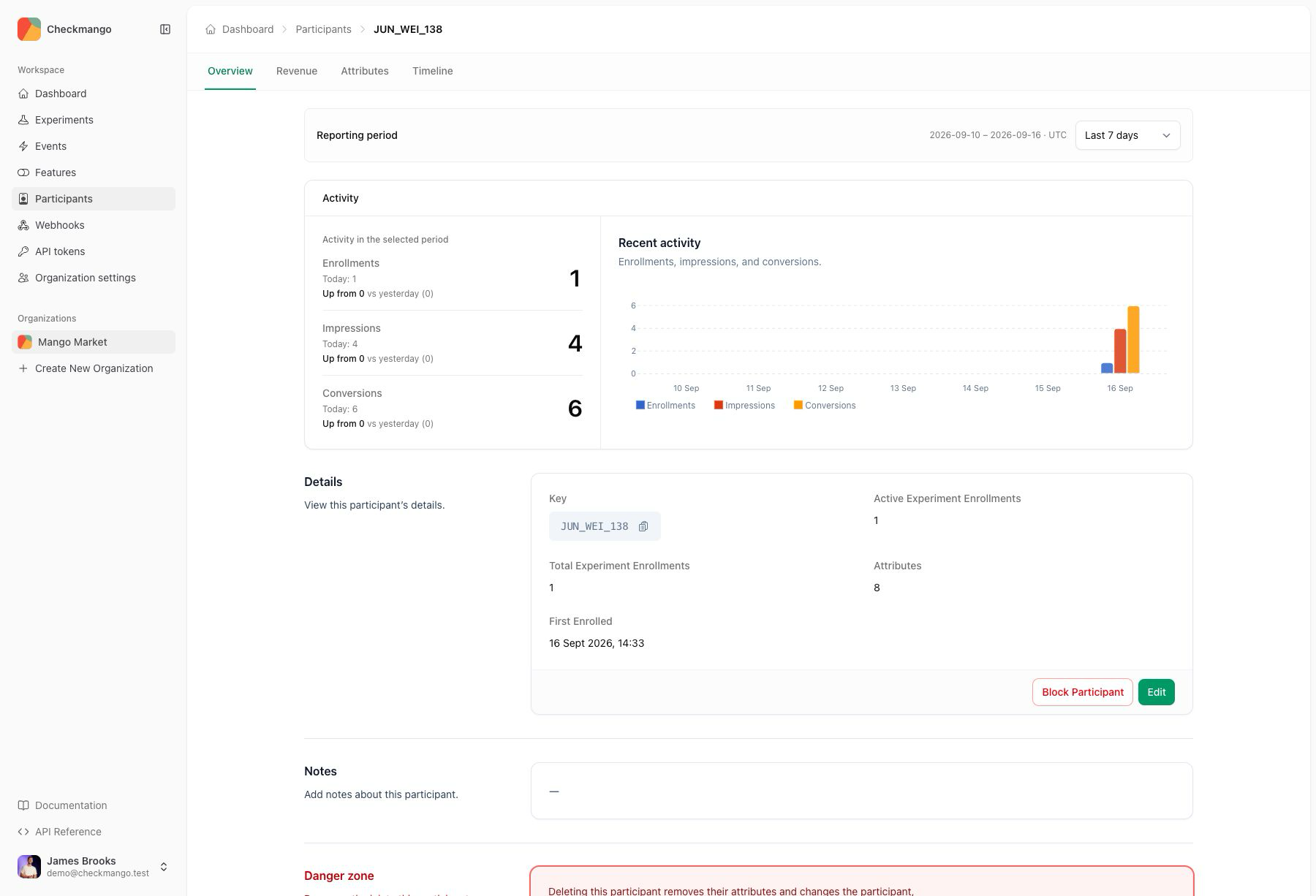The width and height of the screenshot is (1316, 896).
Task: Click the Checkmango logo icon
Action: (29, 29)
